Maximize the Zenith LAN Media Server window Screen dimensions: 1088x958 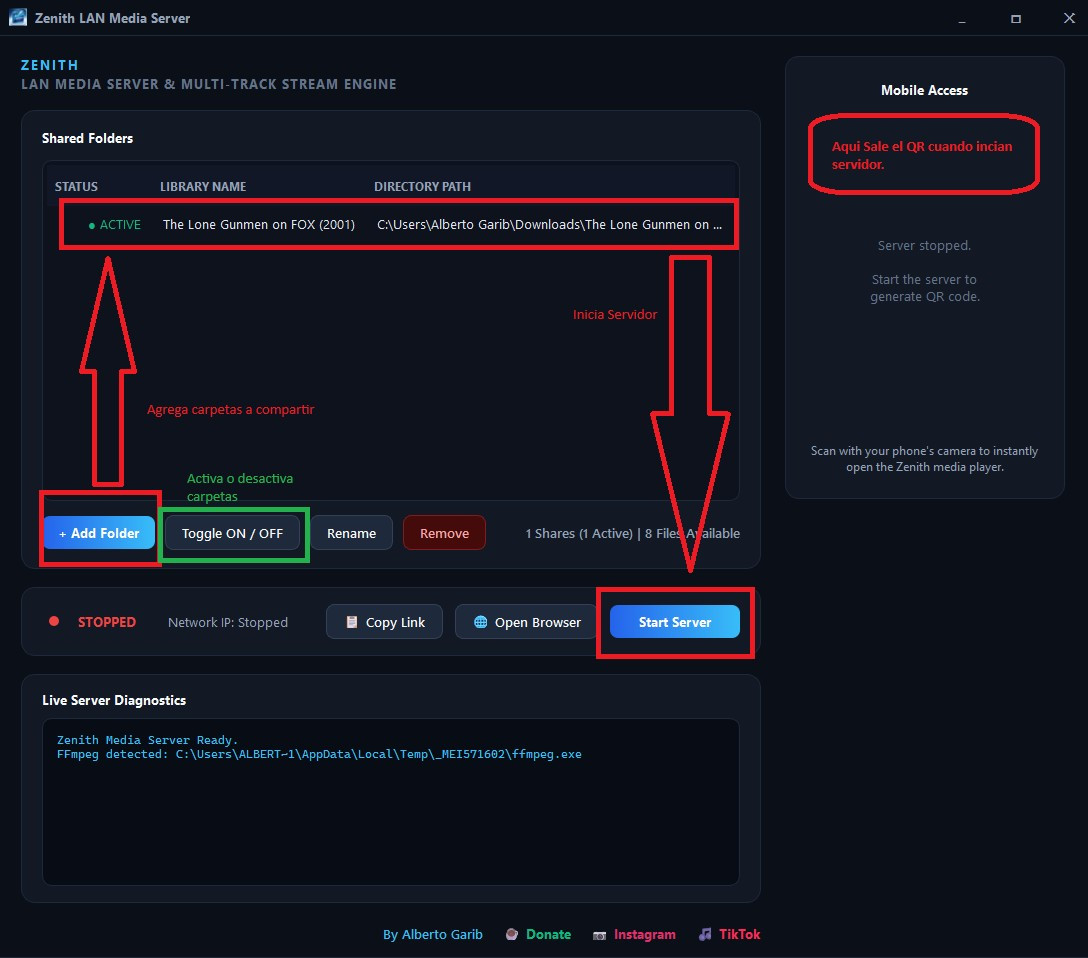point(1016,18)
